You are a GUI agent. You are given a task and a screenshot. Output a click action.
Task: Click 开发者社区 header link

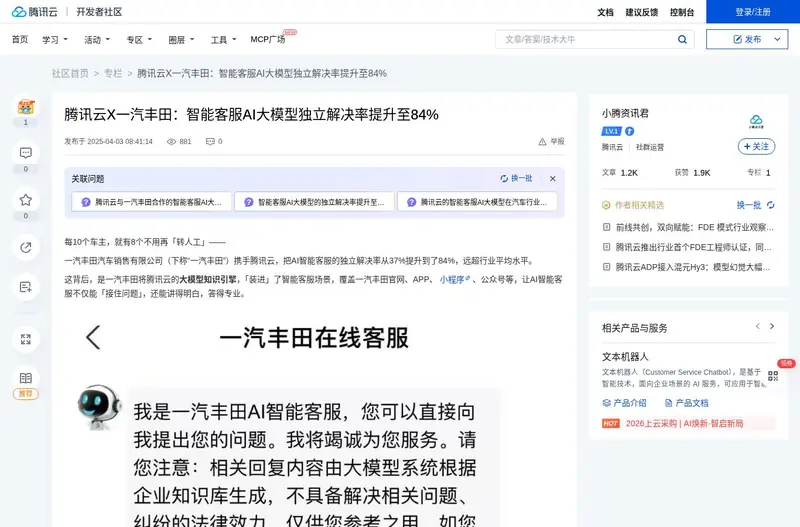click(x=99, y=12)
